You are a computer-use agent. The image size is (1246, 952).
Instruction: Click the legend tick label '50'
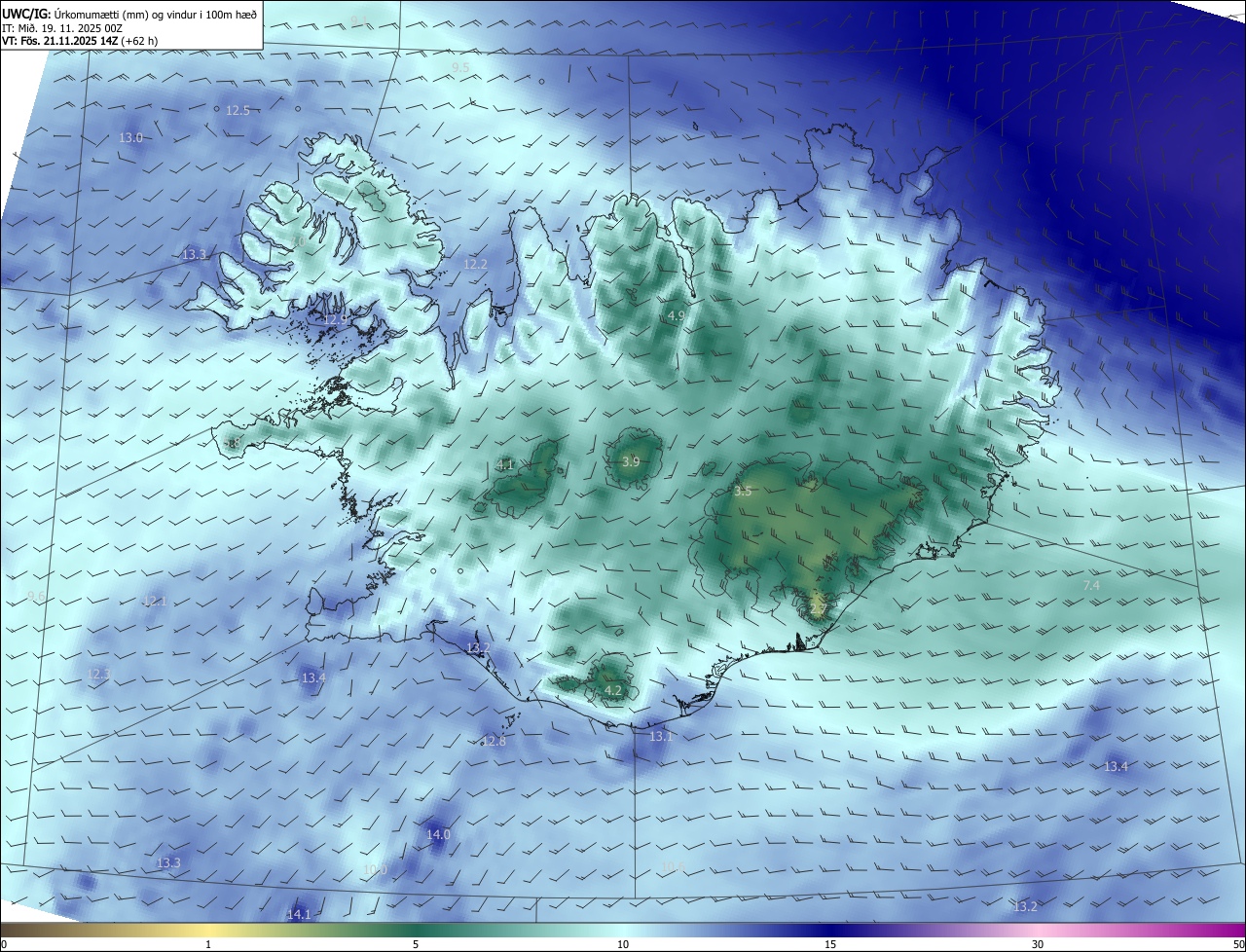1238,944
